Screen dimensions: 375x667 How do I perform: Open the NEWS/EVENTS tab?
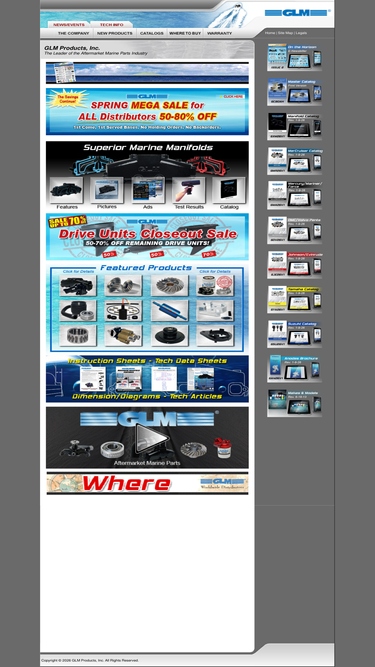68,25
